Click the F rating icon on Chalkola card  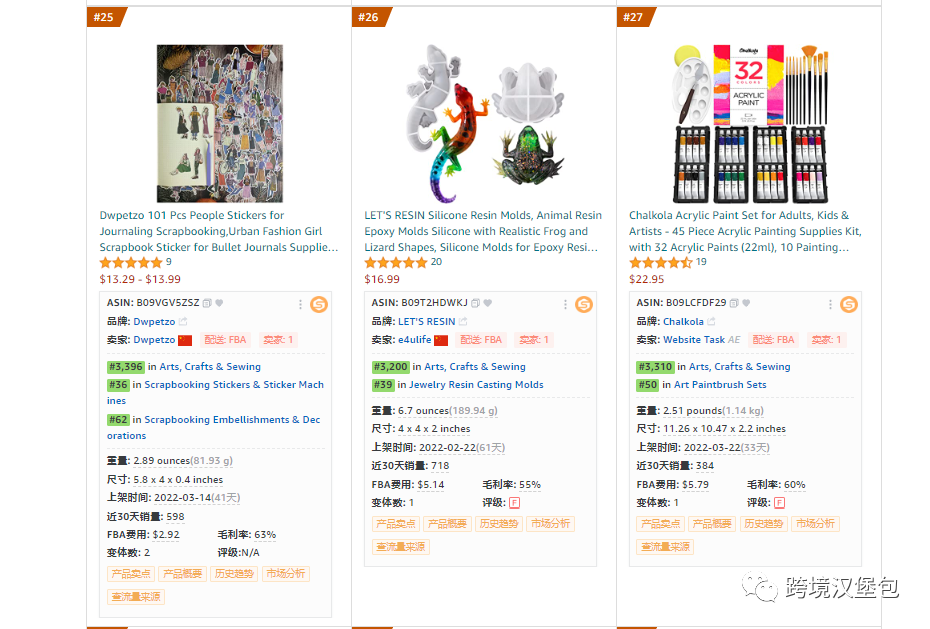click(x=779, y=503)
